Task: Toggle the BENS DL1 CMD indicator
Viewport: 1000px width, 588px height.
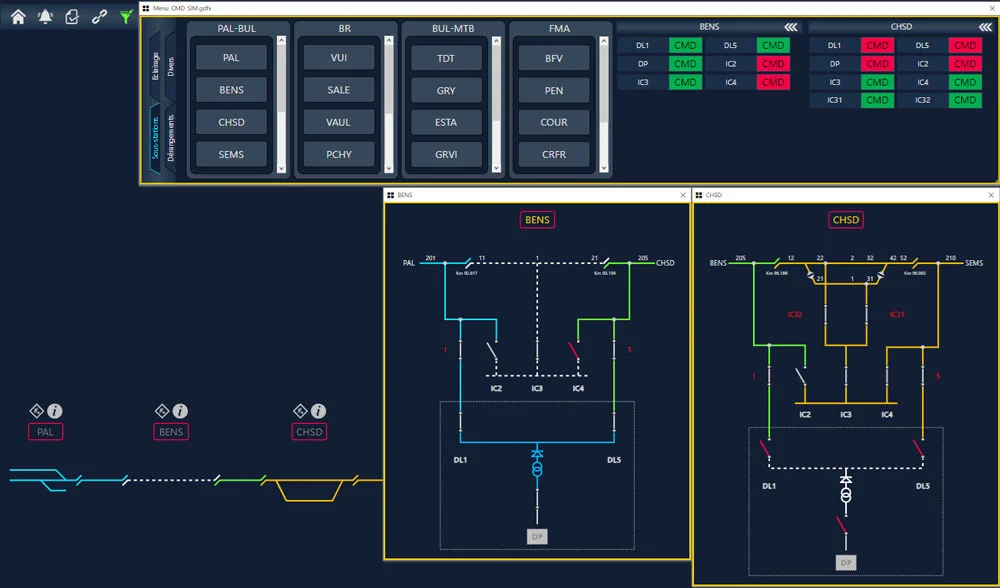Action: pos(684,46)
